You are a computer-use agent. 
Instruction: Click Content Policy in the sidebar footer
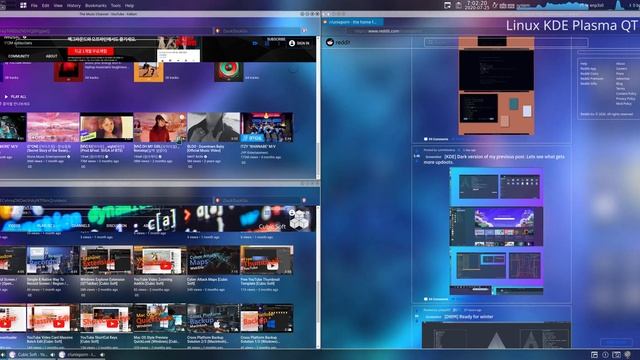click(x=626, y=93)
